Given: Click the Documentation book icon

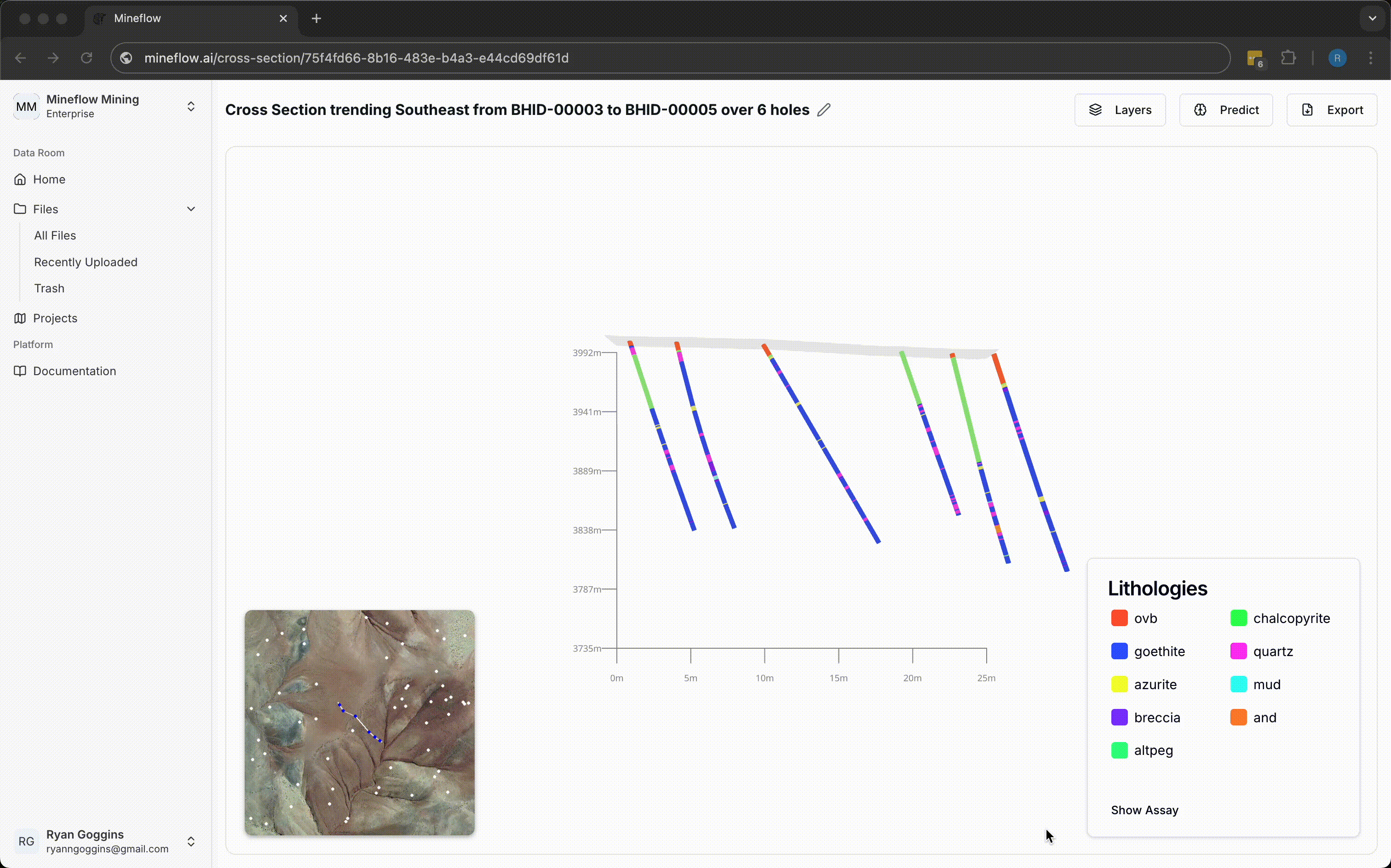Looking at the screenshot, I should [x=20, y=371].
